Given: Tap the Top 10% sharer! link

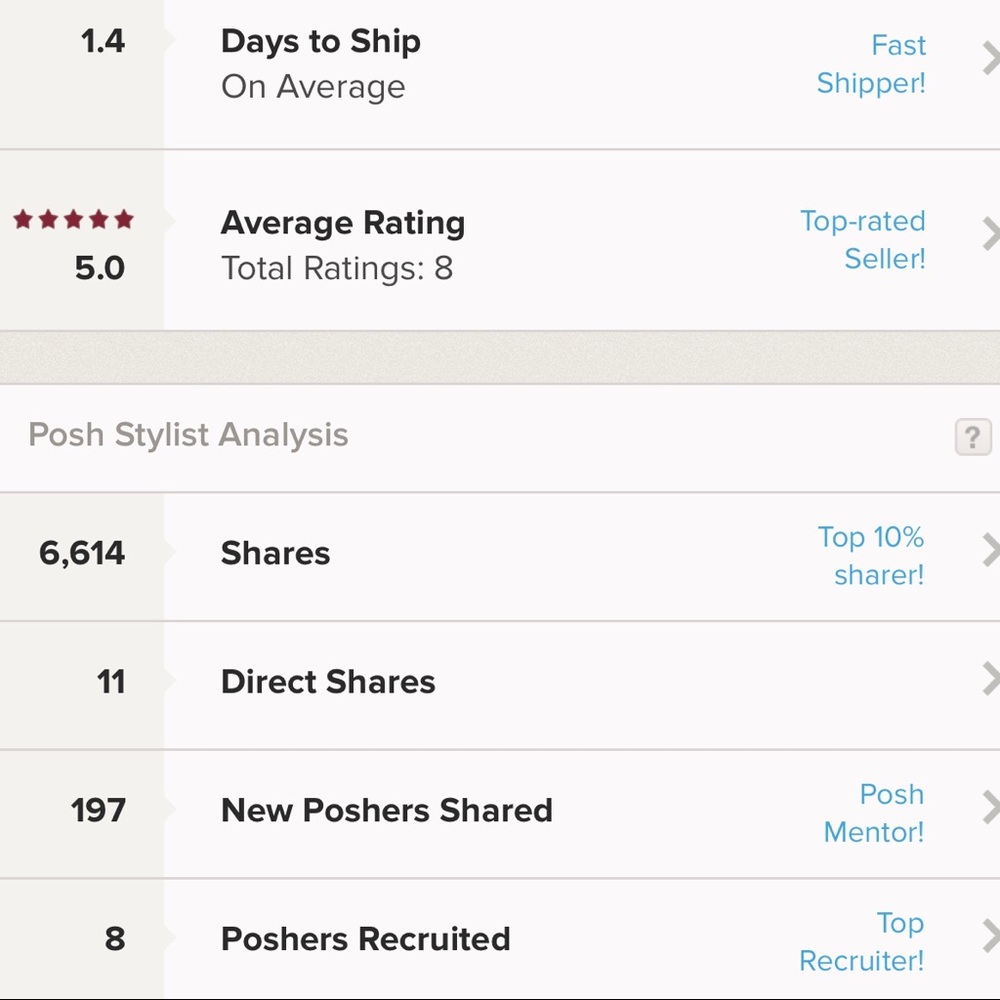Looking at the screenshot, I should pos(871,556).
